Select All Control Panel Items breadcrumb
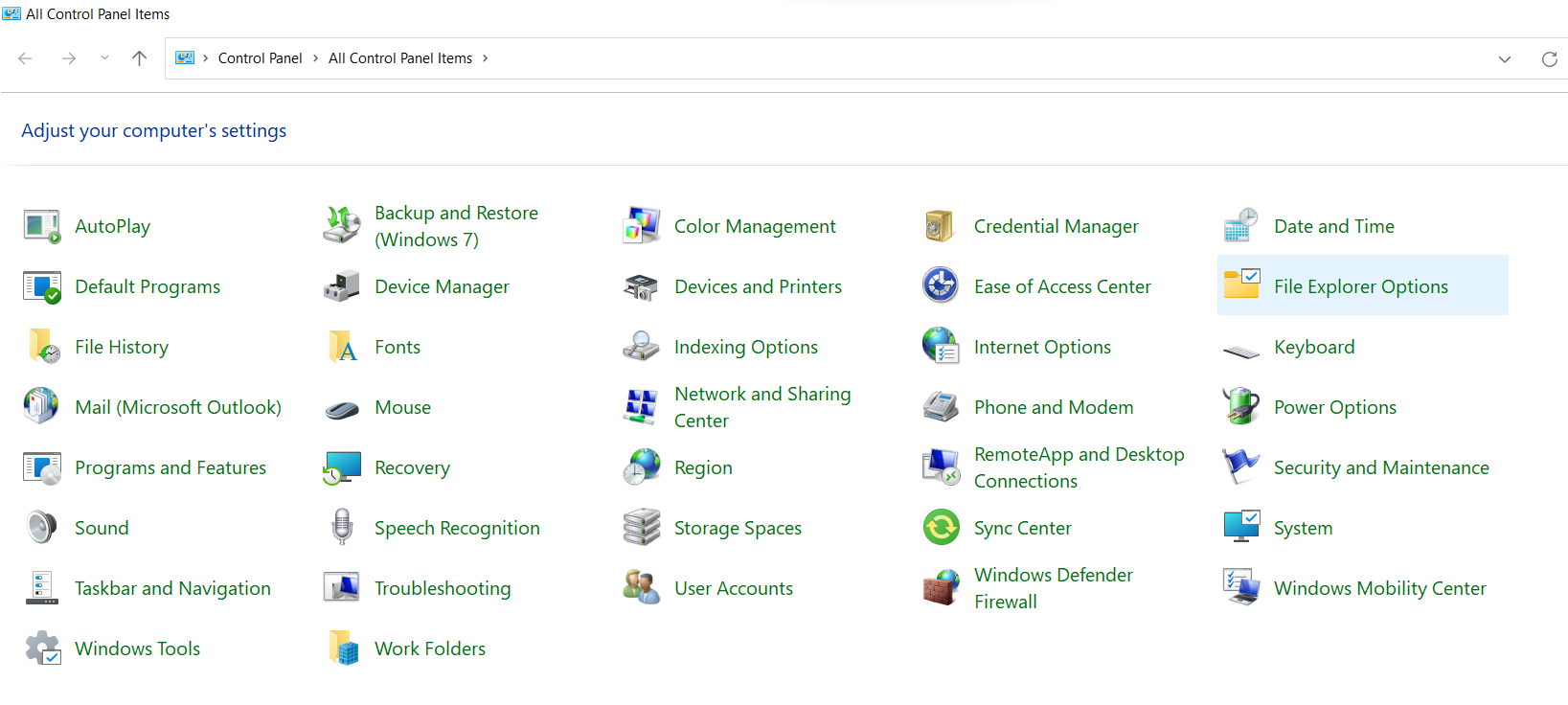Viewport: 1568px width, 705px height. 400,58
